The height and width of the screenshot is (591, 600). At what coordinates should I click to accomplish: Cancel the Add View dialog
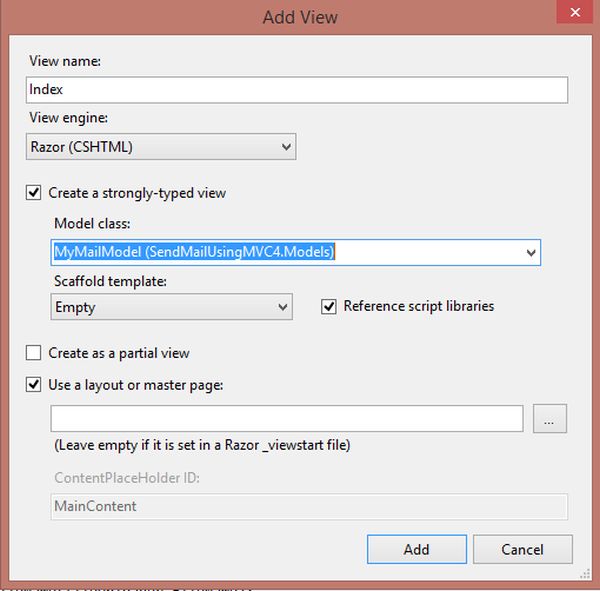pyautogui.click(x=522, y=549)
